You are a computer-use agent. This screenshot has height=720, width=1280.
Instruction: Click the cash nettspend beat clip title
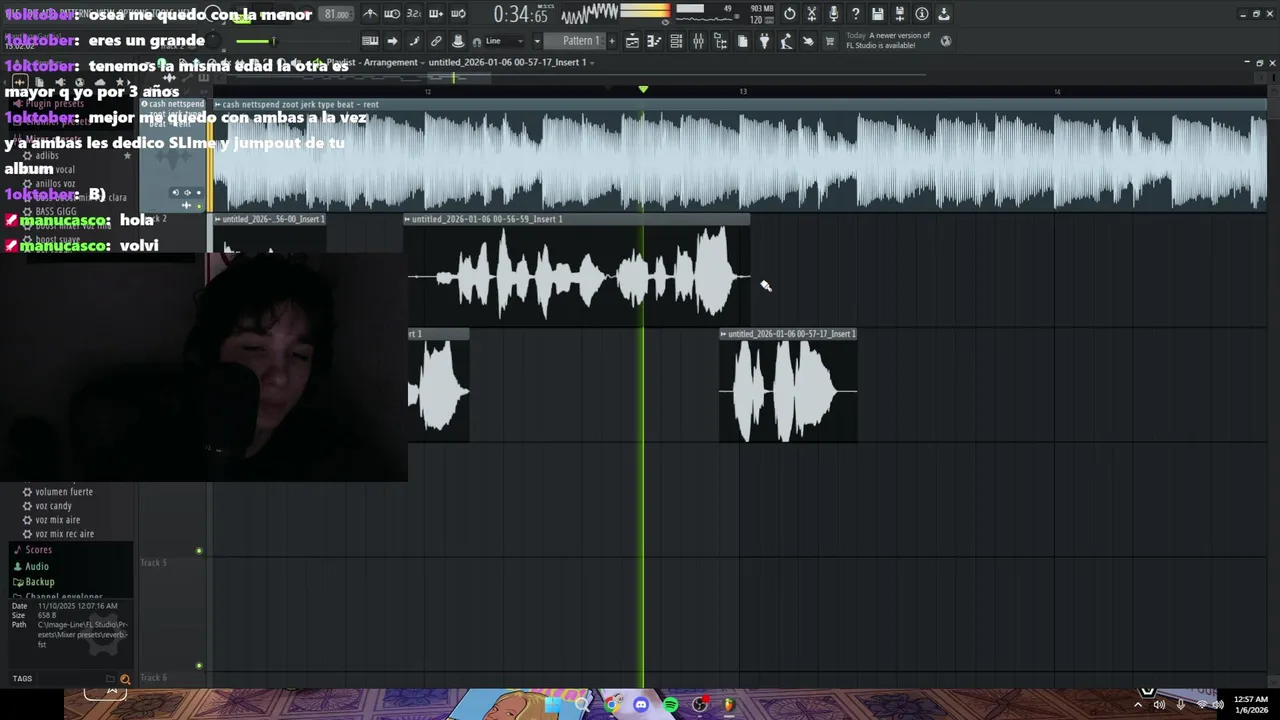(301, 104)
